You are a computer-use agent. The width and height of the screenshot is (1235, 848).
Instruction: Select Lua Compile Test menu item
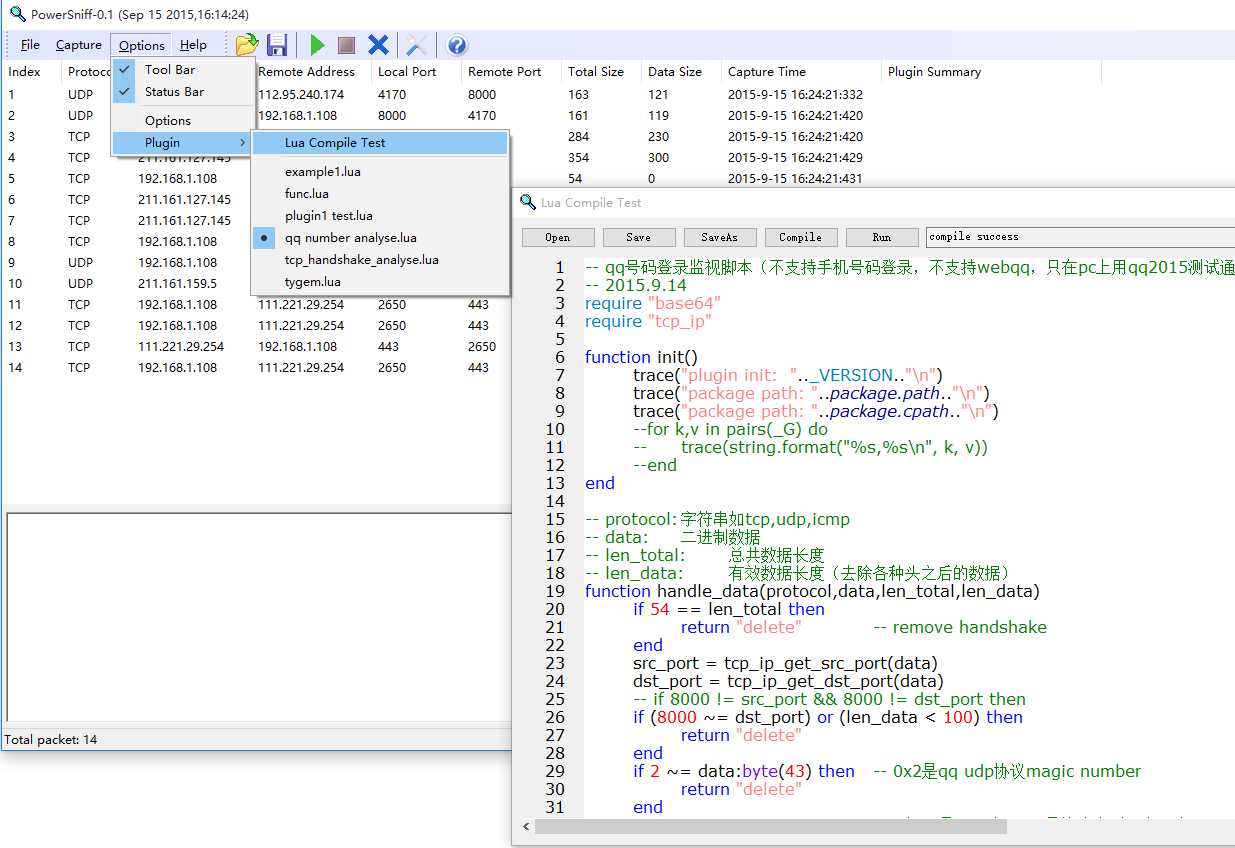380,143
